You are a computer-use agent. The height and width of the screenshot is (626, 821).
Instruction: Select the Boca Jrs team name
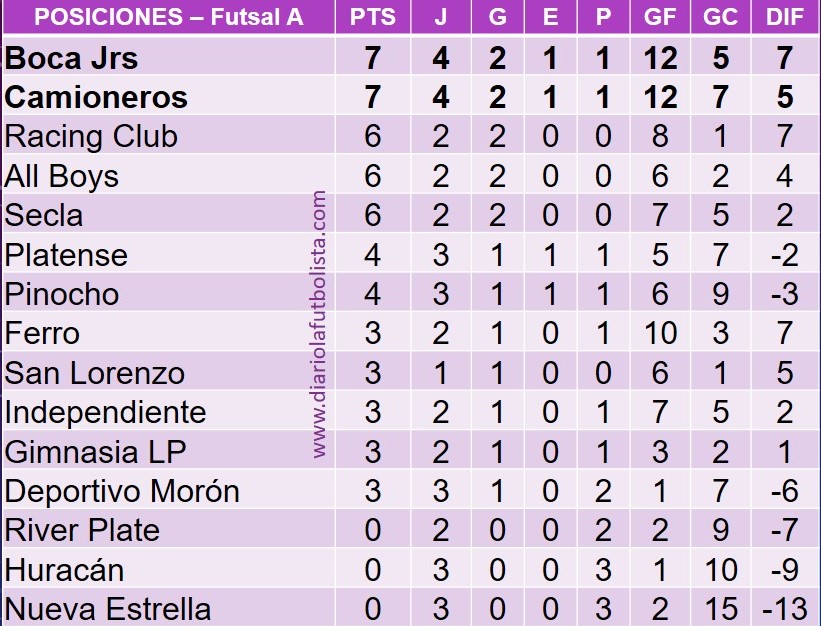[x=72, y=58]
